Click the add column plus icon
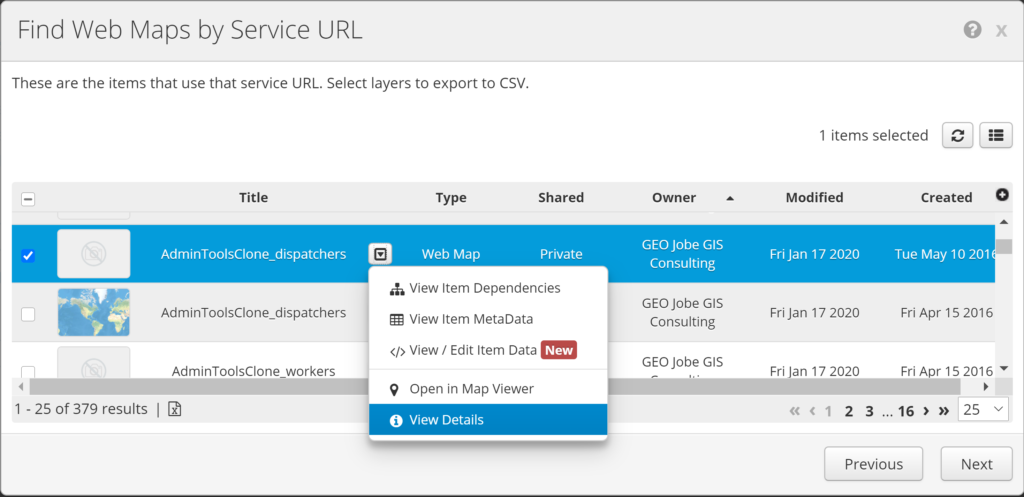 (x=1002, y=195)
